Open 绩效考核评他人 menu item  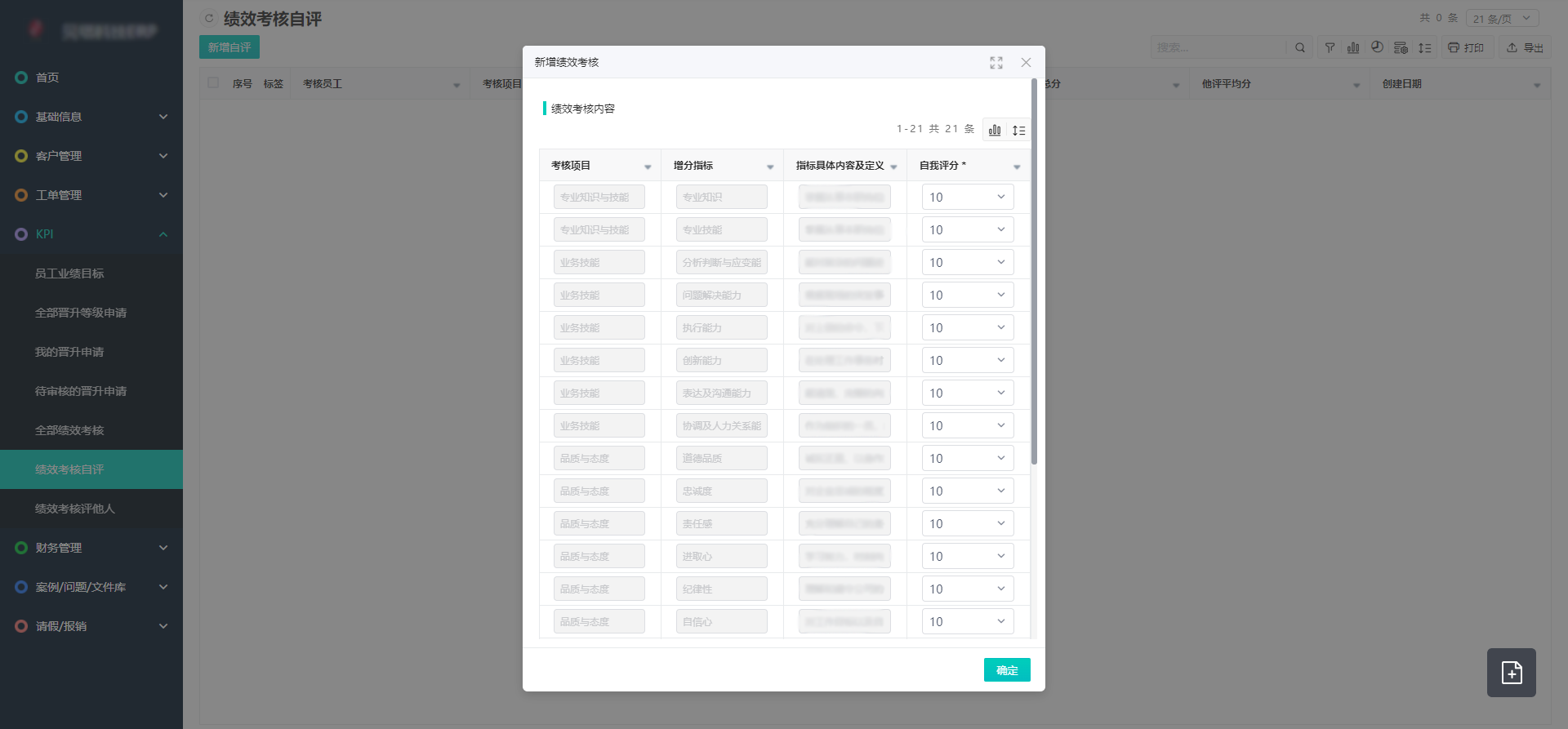91,509
